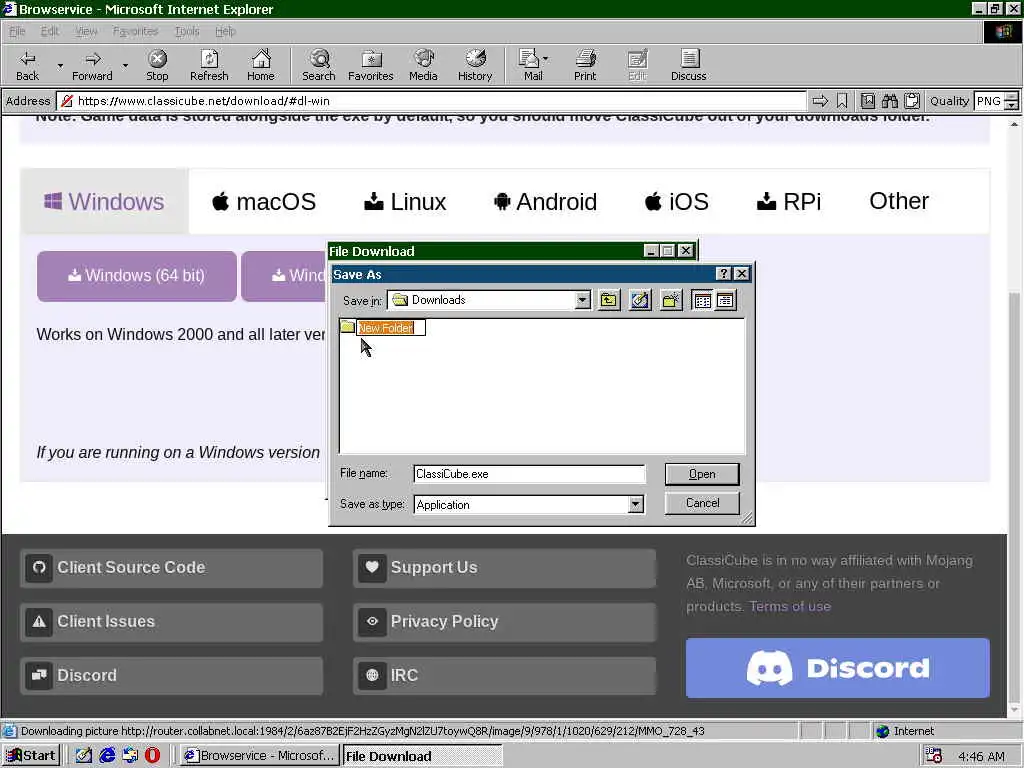Image resolution: width=1024 pixels, height=768 pixels.
Task: Open the File menu
Action: 17,31
